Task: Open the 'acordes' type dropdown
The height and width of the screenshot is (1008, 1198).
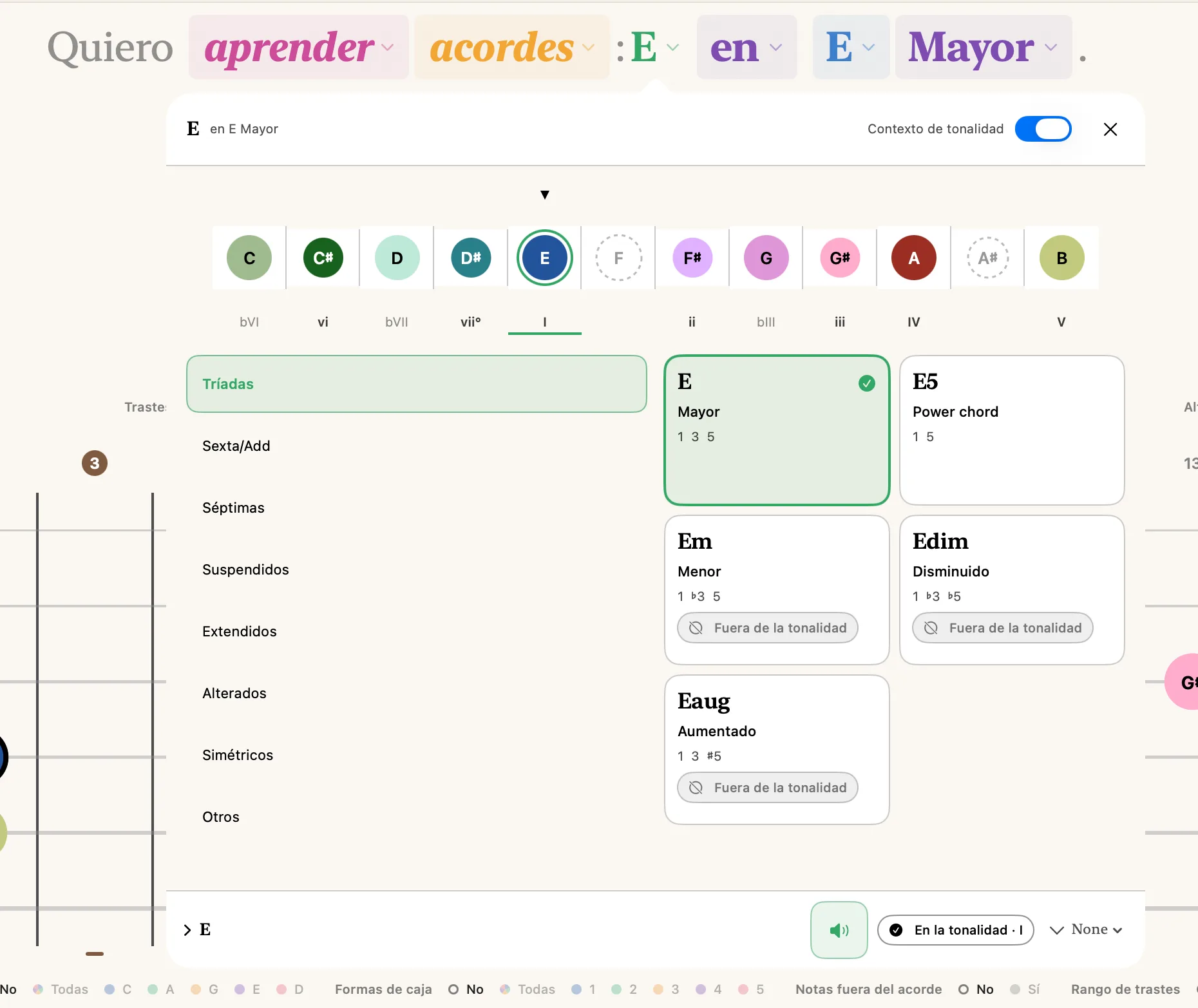Action: (x=512, y=47)
